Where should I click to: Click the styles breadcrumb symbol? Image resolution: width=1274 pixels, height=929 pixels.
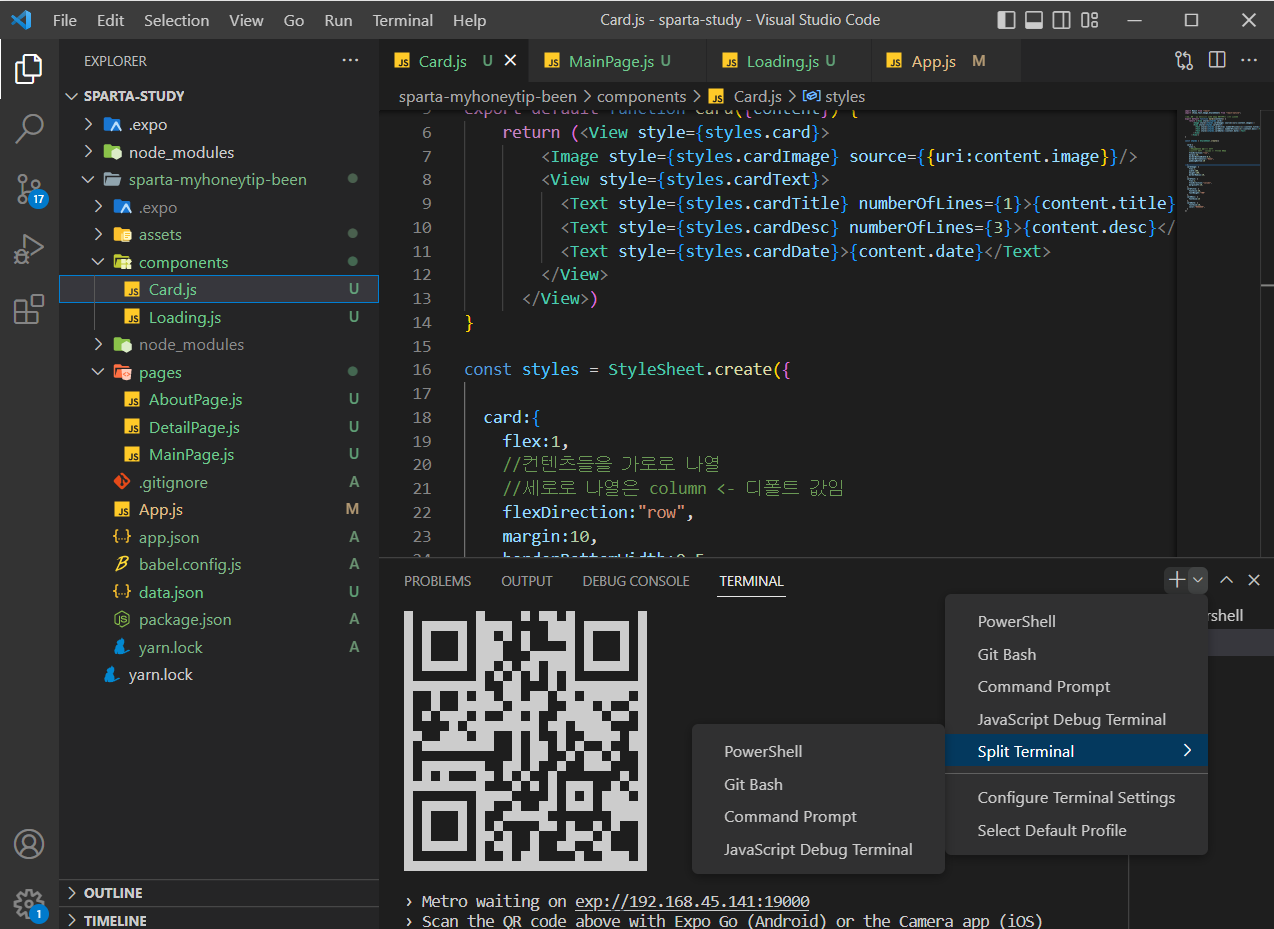tap(834, 96)
